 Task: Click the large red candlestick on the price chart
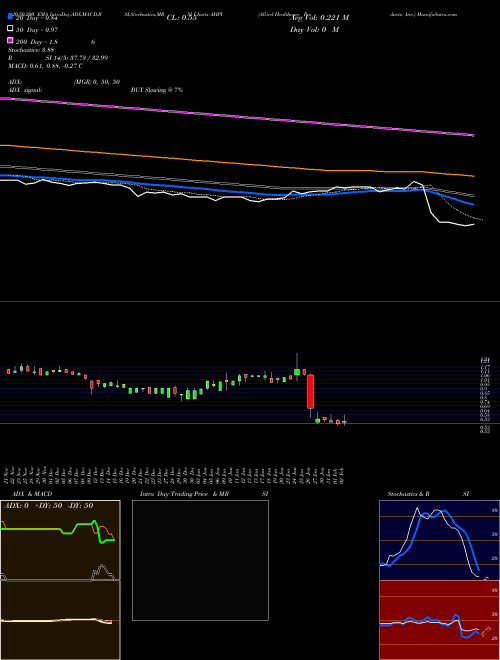[311, 391]
